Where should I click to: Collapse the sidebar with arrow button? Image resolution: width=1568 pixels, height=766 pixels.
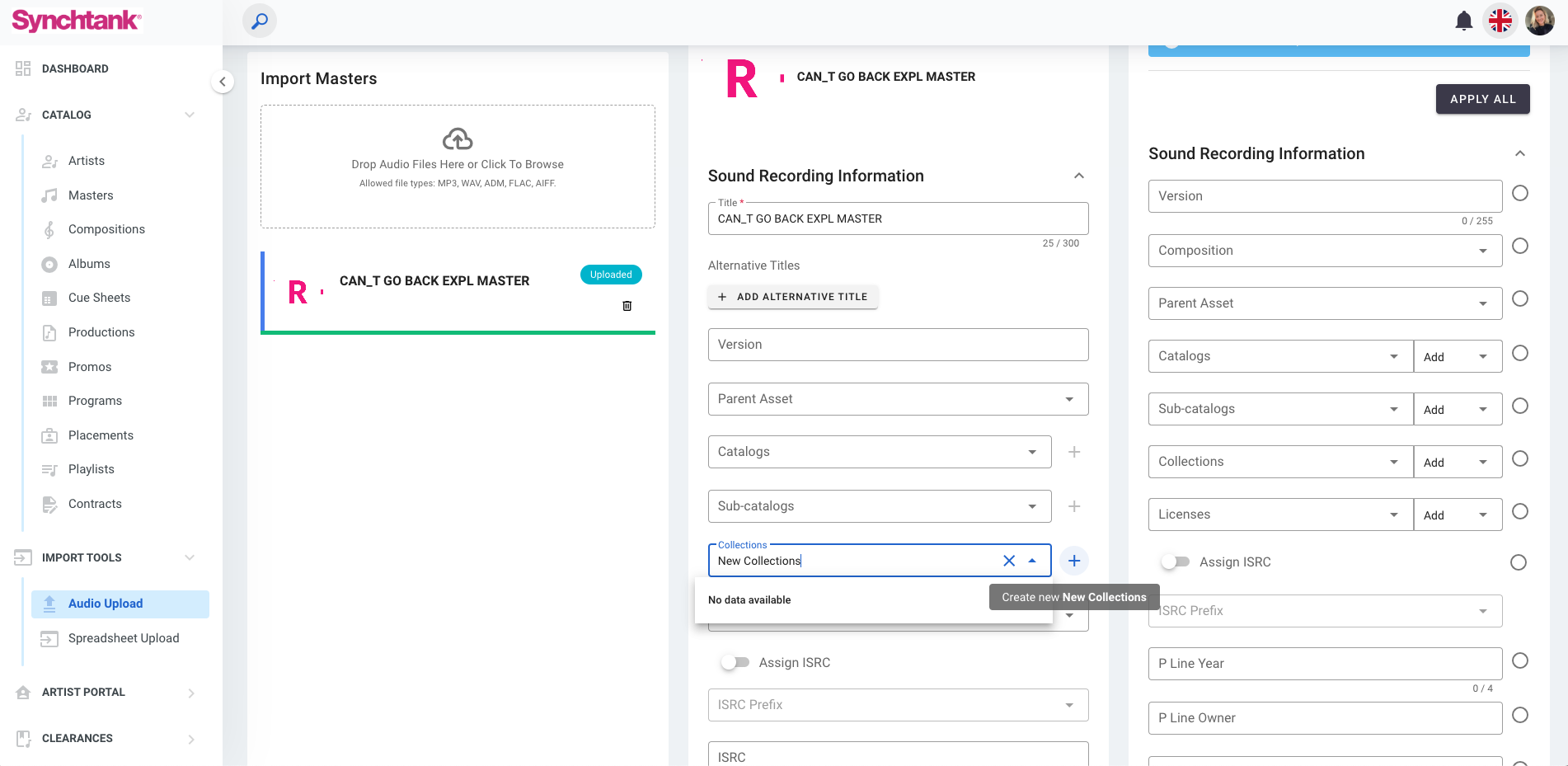pos(222,82)
